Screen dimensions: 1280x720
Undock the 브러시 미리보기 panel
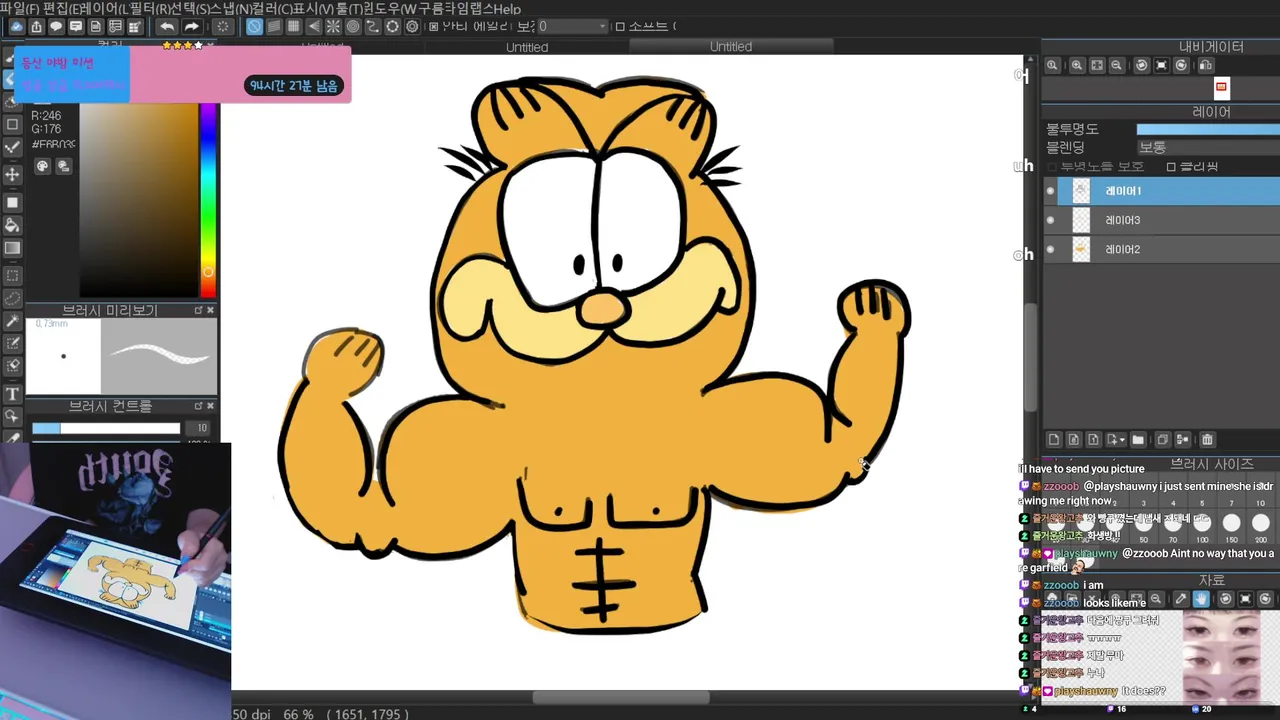point(198,310)
